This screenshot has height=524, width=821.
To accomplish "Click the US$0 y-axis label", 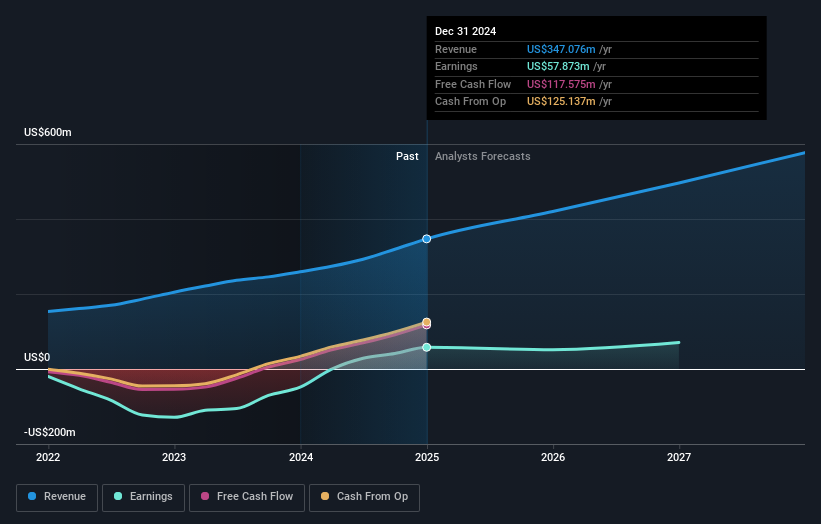I will click(x=37, y=358).
